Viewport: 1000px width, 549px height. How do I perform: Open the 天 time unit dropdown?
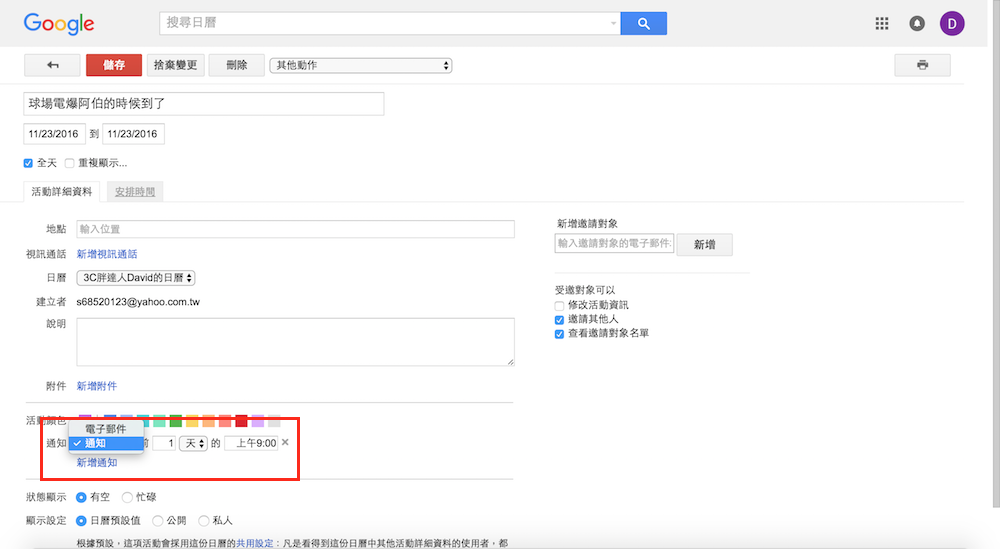coord(192,443)
